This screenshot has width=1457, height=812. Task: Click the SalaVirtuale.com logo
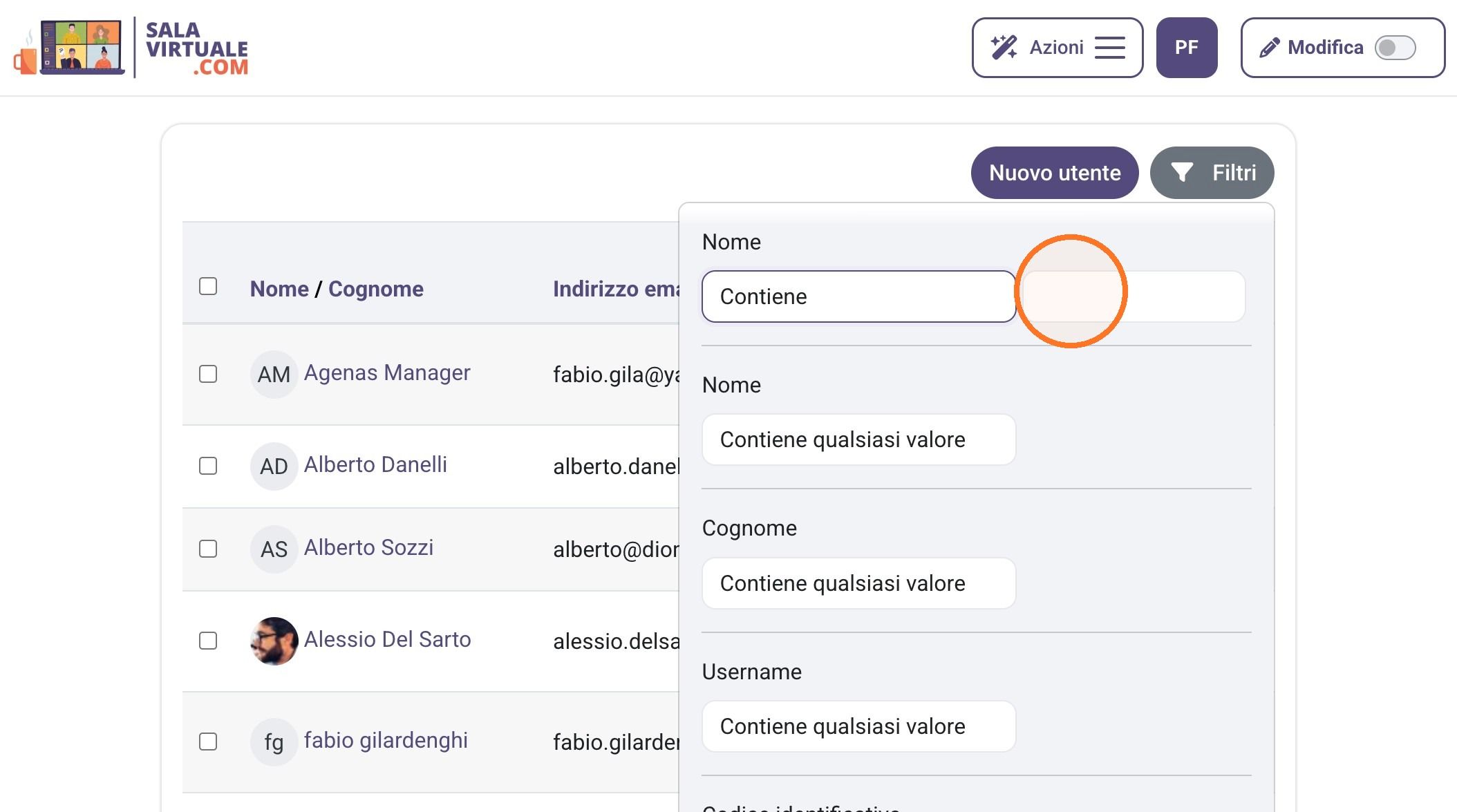coord(131,48)
